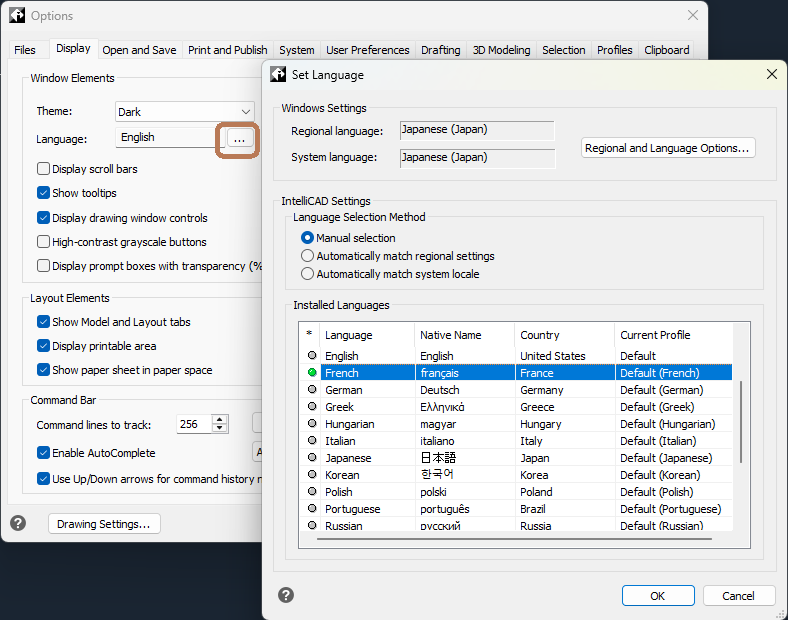Image resolution: width=788 pixels, height=620 pixels.
Task: Click the Polish row status circle
Action: (x=312, y=491)
